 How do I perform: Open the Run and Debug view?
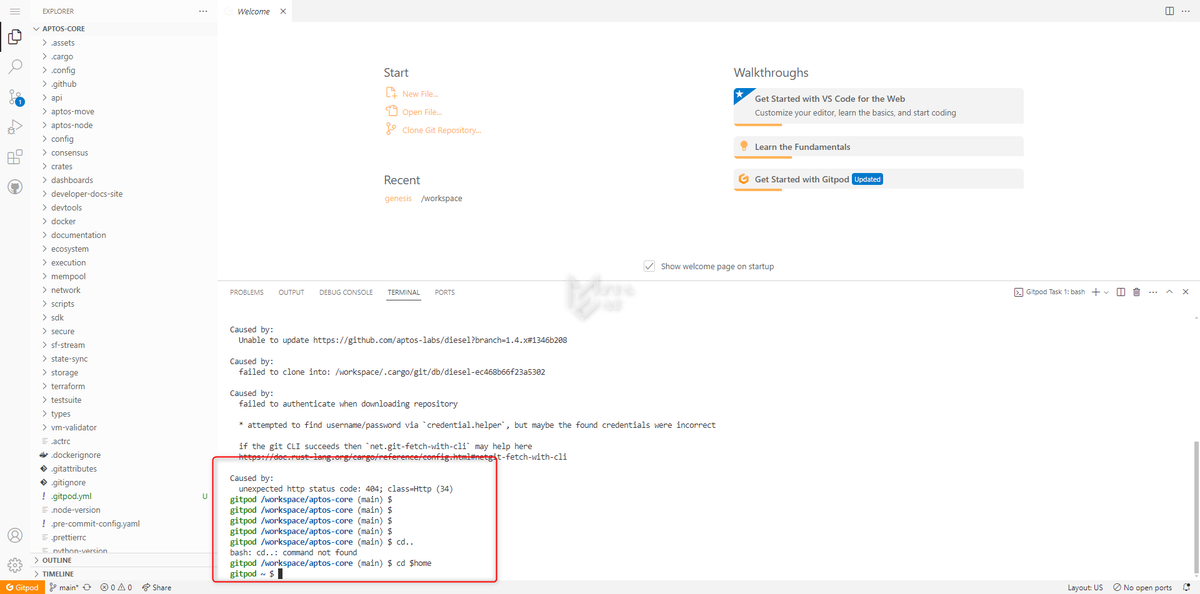tap(15, 127)
